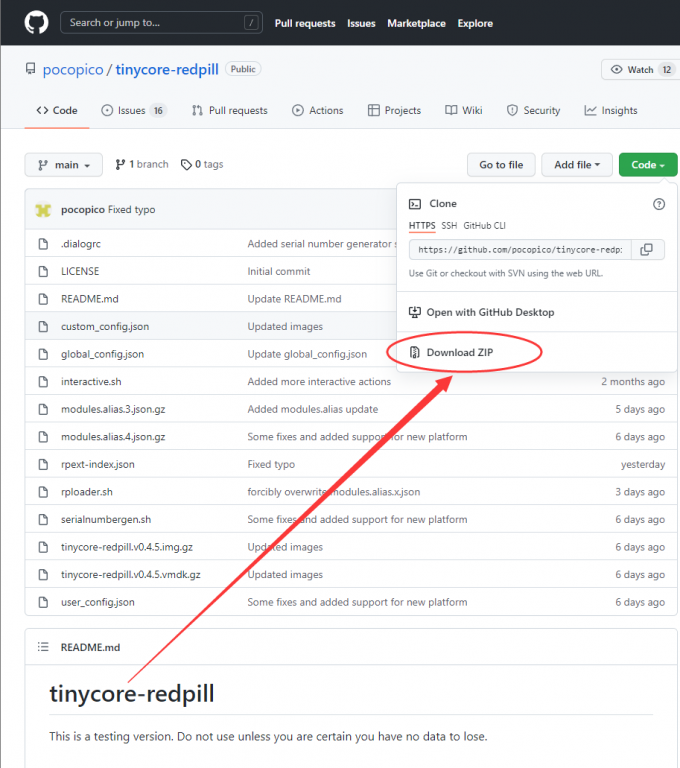The image size is (680, 768).
Task: Open the README.md file in the list
Action: coord(90,299)
